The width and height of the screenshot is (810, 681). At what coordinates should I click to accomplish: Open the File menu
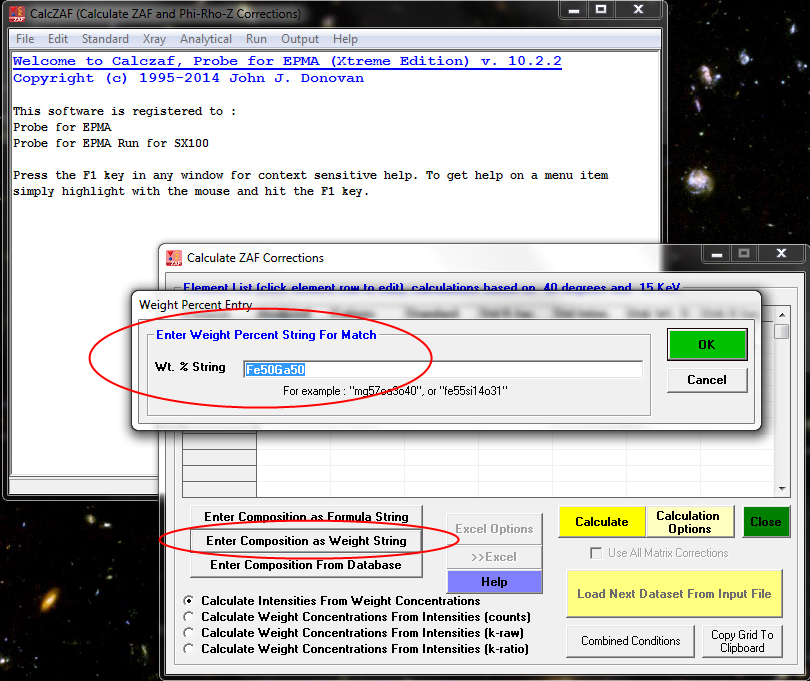pyautogui.click(x=25, y=39)
